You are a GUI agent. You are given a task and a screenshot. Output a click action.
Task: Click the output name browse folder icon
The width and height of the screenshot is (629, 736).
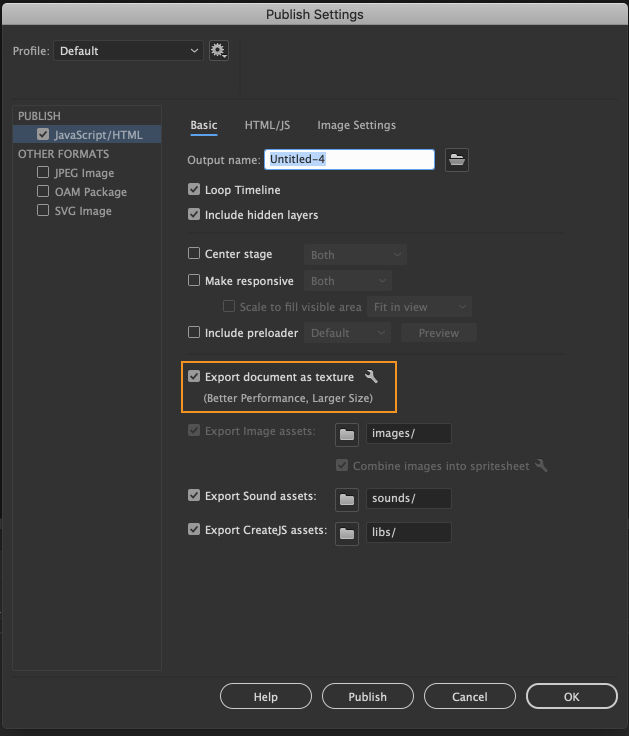click(457, 160)
